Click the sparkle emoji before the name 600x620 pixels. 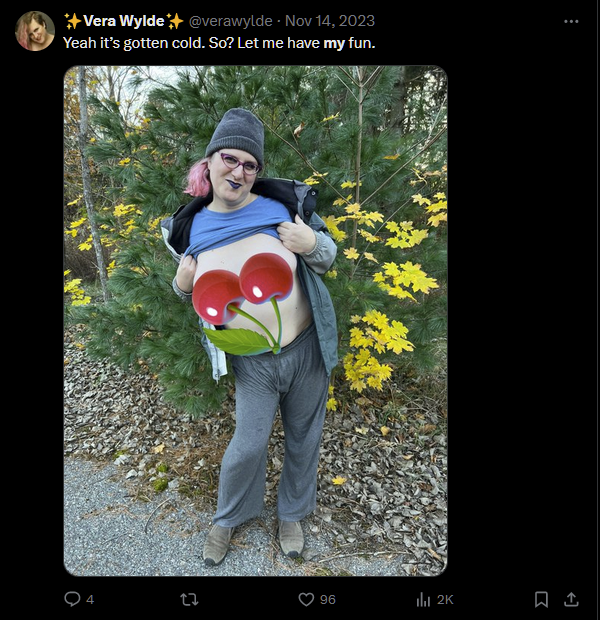tap(73, 21)
